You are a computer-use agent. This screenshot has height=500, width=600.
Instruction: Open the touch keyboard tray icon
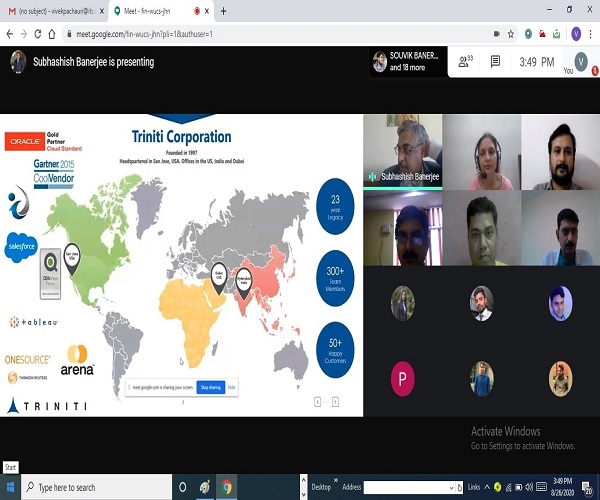[x=541, y=487]
